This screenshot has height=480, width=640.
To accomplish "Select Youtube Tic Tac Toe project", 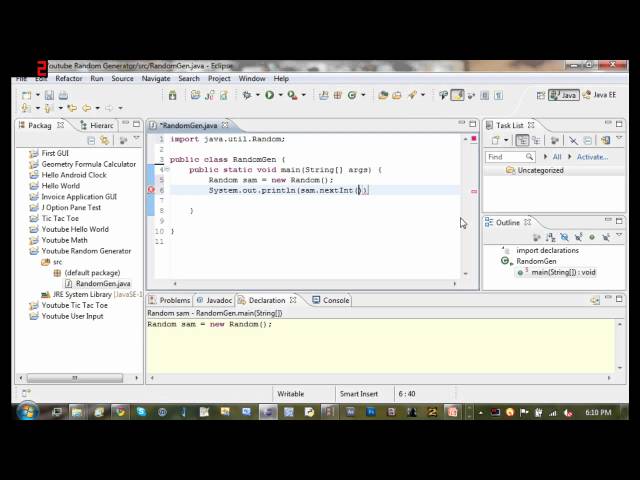I will pyautogui.click(x=74, y=305).
